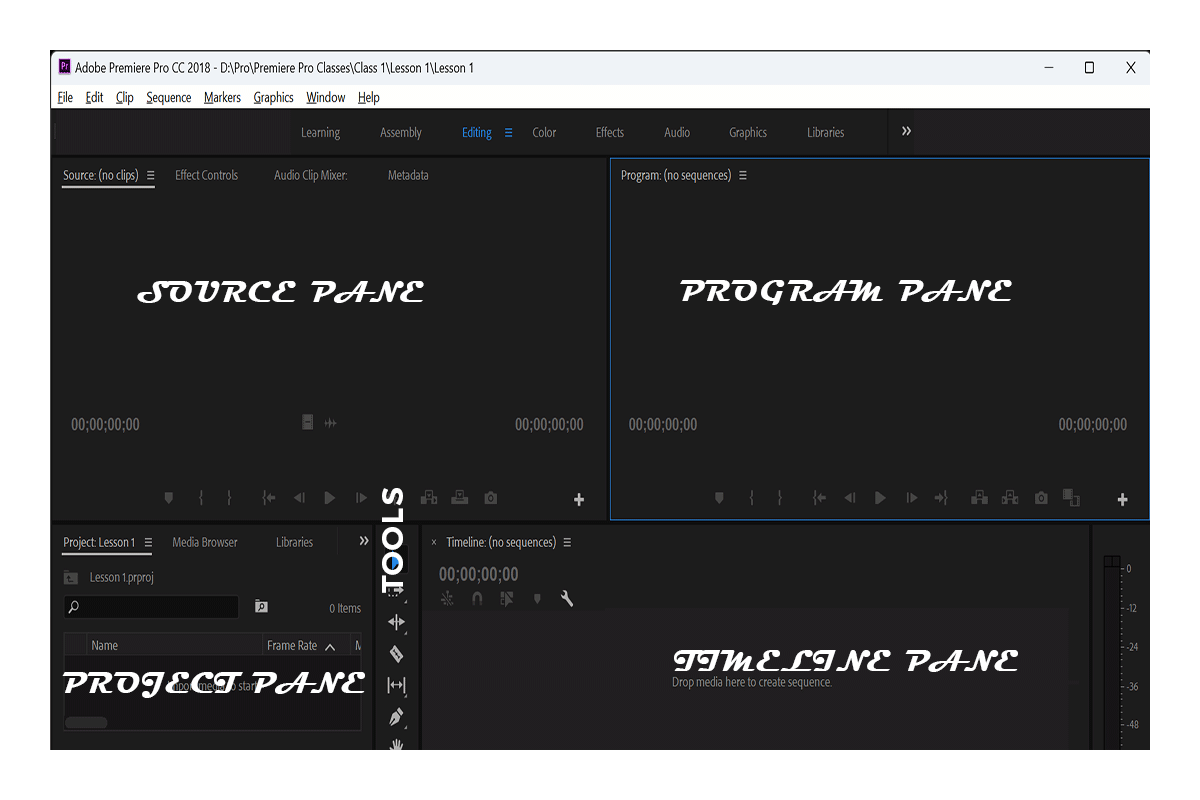The image size is (1200, 800).
Task: Toggle Snap magnet in Timeline
Action: click(477, 599)
